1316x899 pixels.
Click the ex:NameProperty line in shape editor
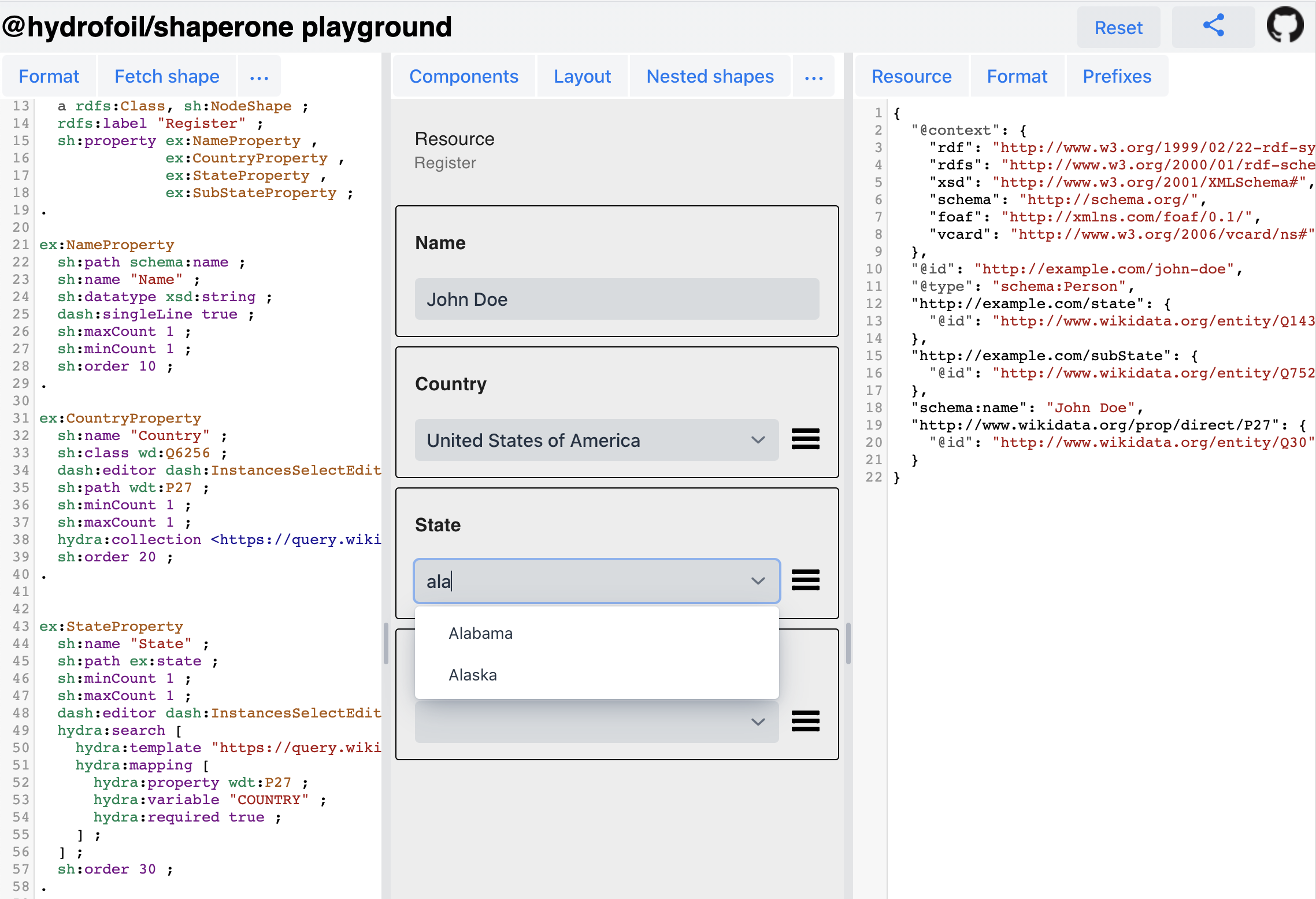[107, 245]
